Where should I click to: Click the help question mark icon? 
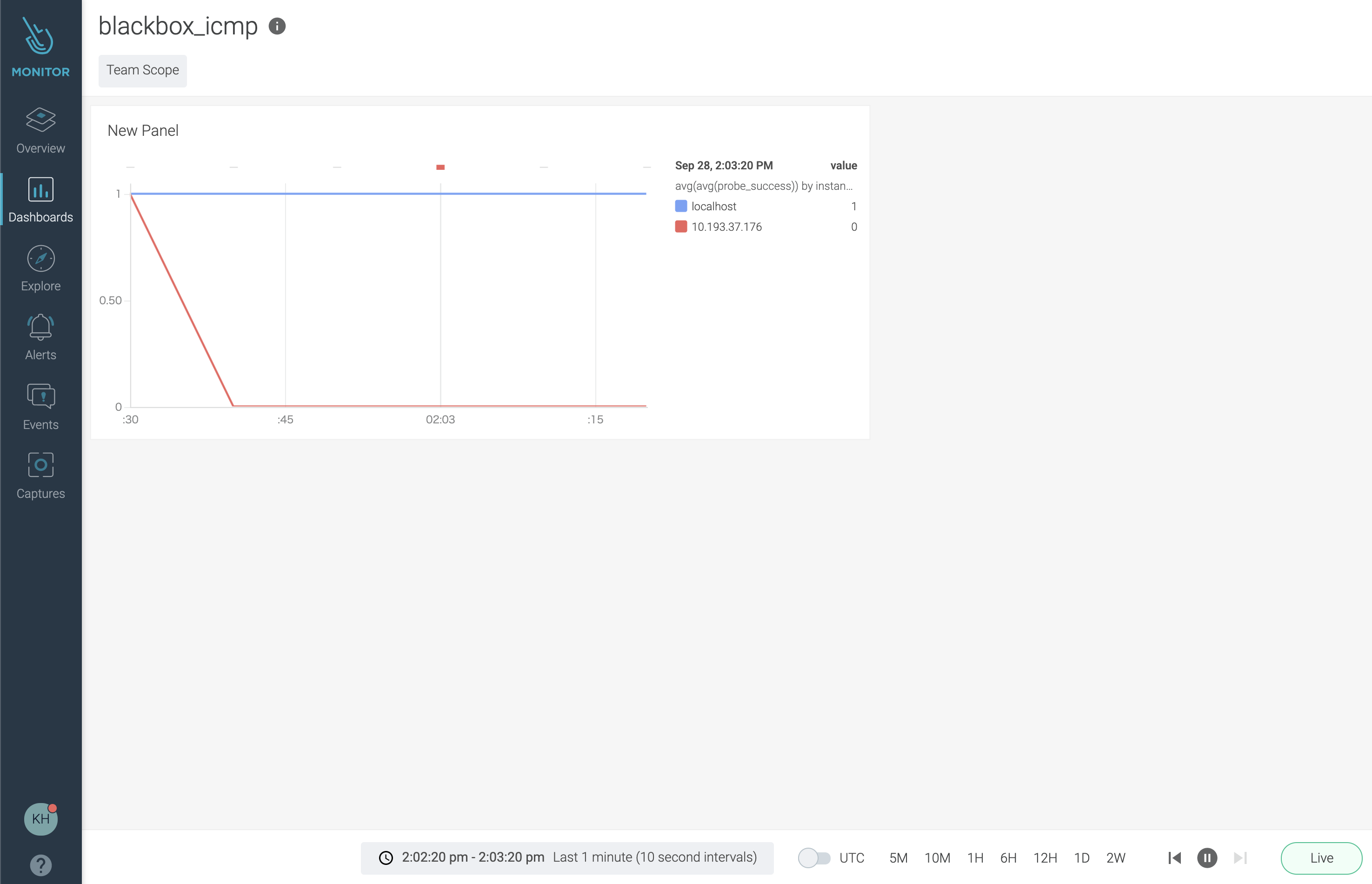pos(40,864)
